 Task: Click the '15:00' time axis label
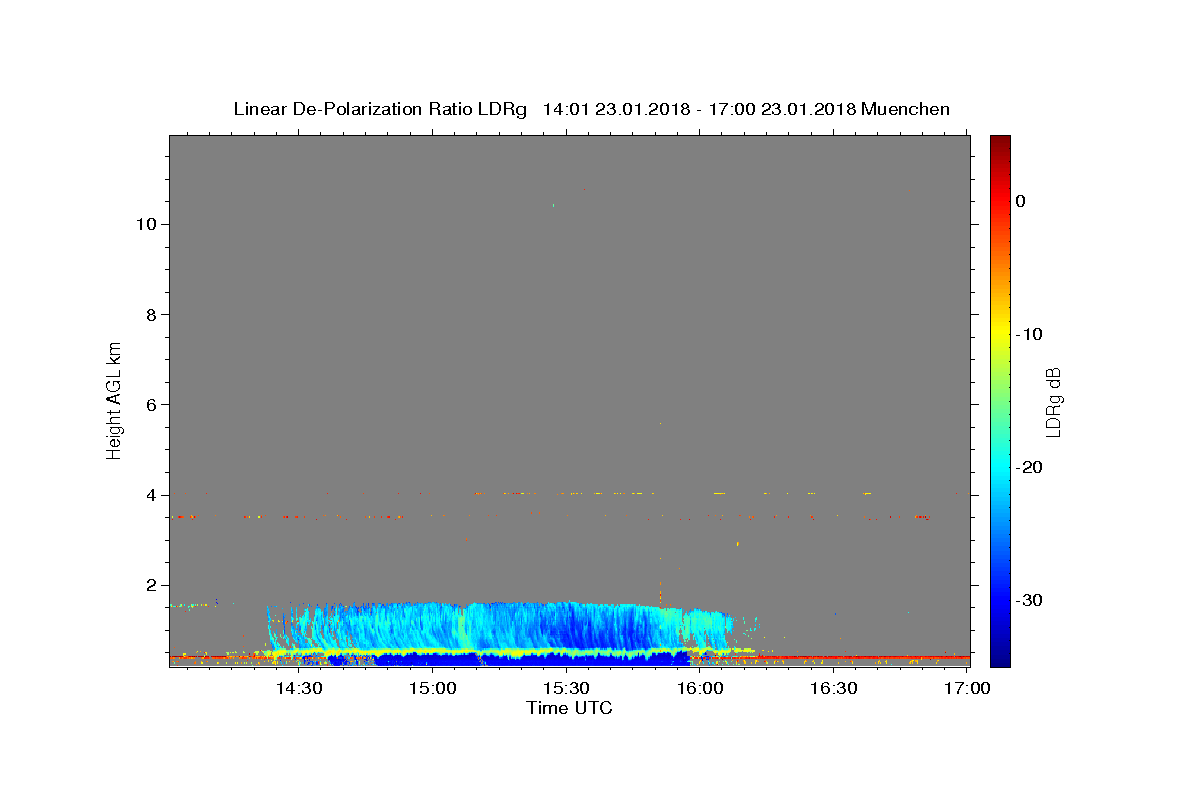point(432,689)
